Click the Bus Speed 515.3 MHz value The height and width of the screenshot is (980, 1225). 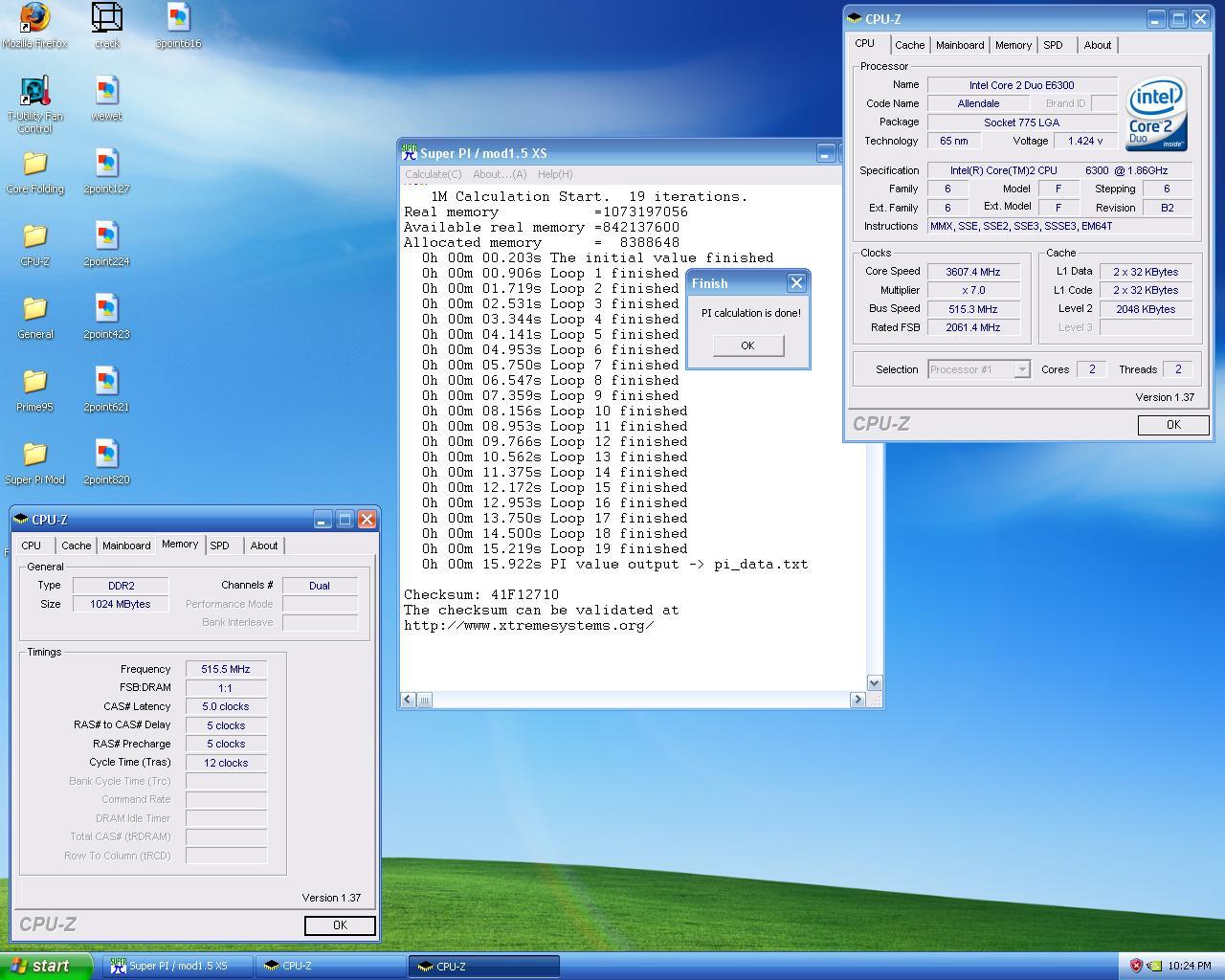pos(973,309)
